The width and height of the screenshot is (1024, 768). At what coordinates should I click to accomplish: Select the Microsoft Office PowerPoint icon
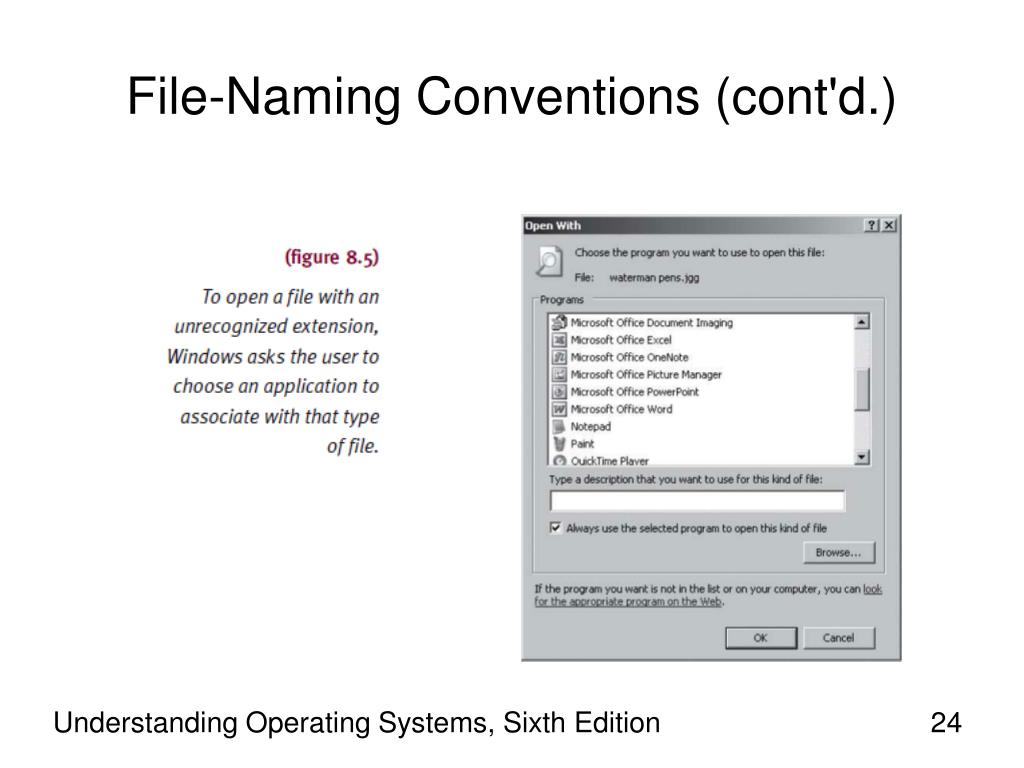click(559, 392)
